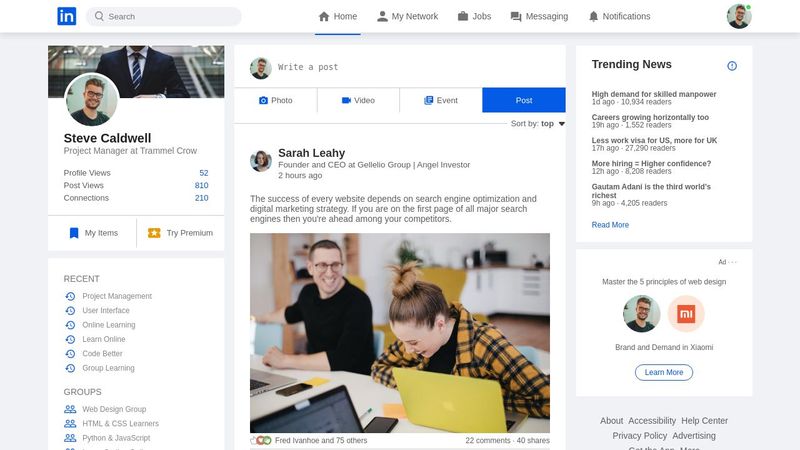Open the Messaging tab
The width and height of the screenshot is (800, 450).
pyautogui.click(x=539, y=16)
